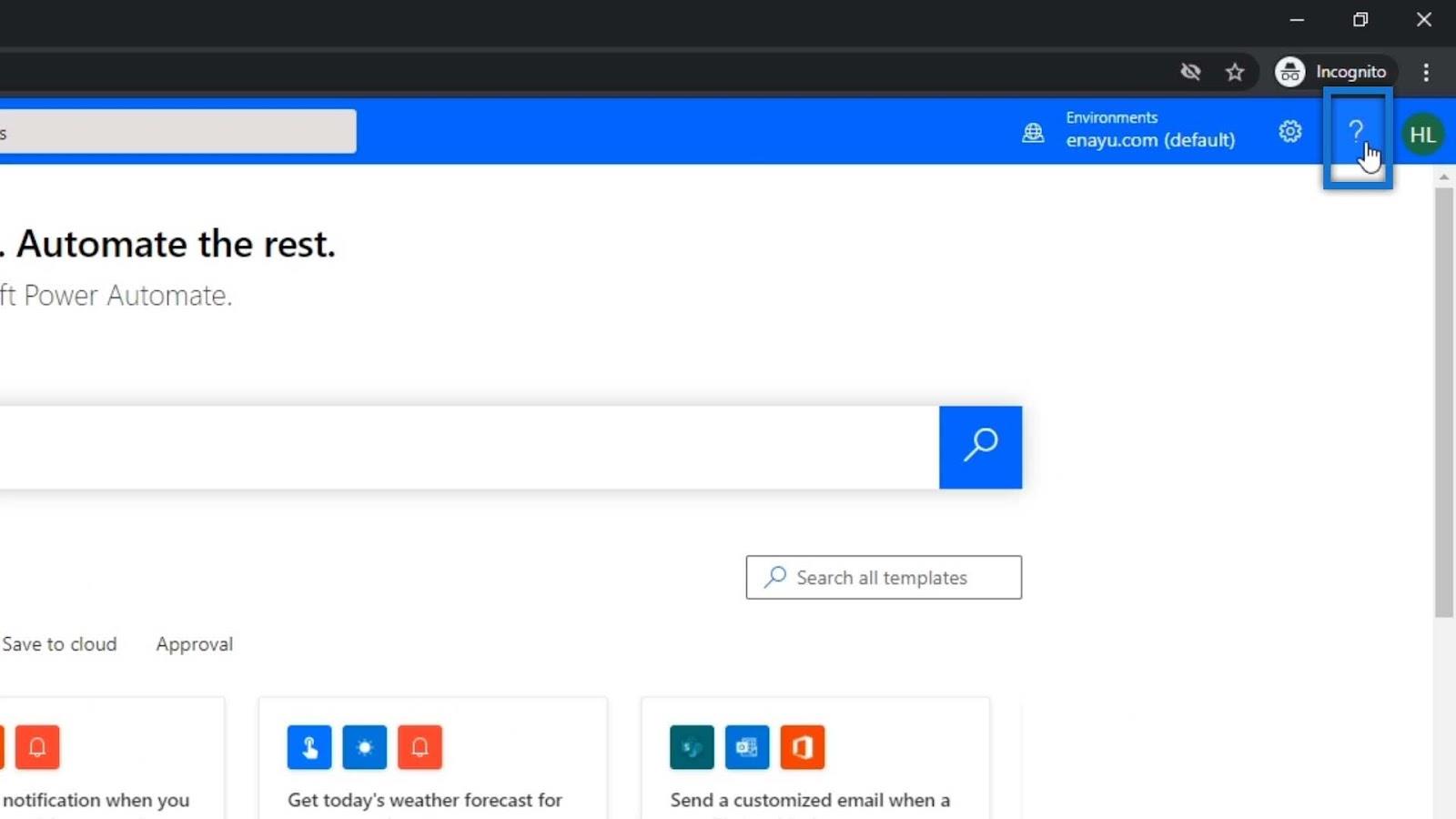Click the Environments globe icon
The width and height of the screenshot is (1456, 819).
pos(1033,133)
